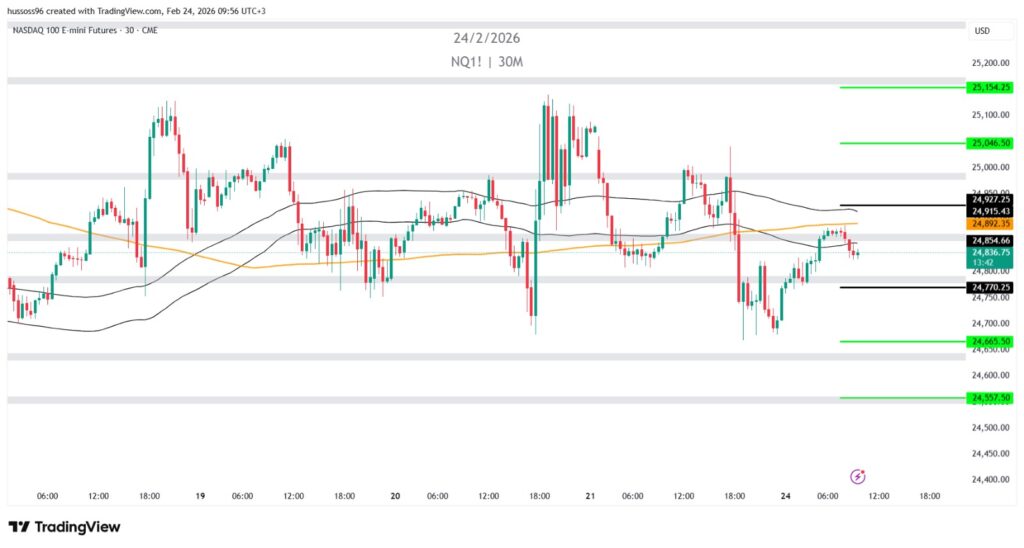Screen dimensions: 1024x548
Task: Click the black 24,927.25 price label
Action: click(x=991, y=200)
